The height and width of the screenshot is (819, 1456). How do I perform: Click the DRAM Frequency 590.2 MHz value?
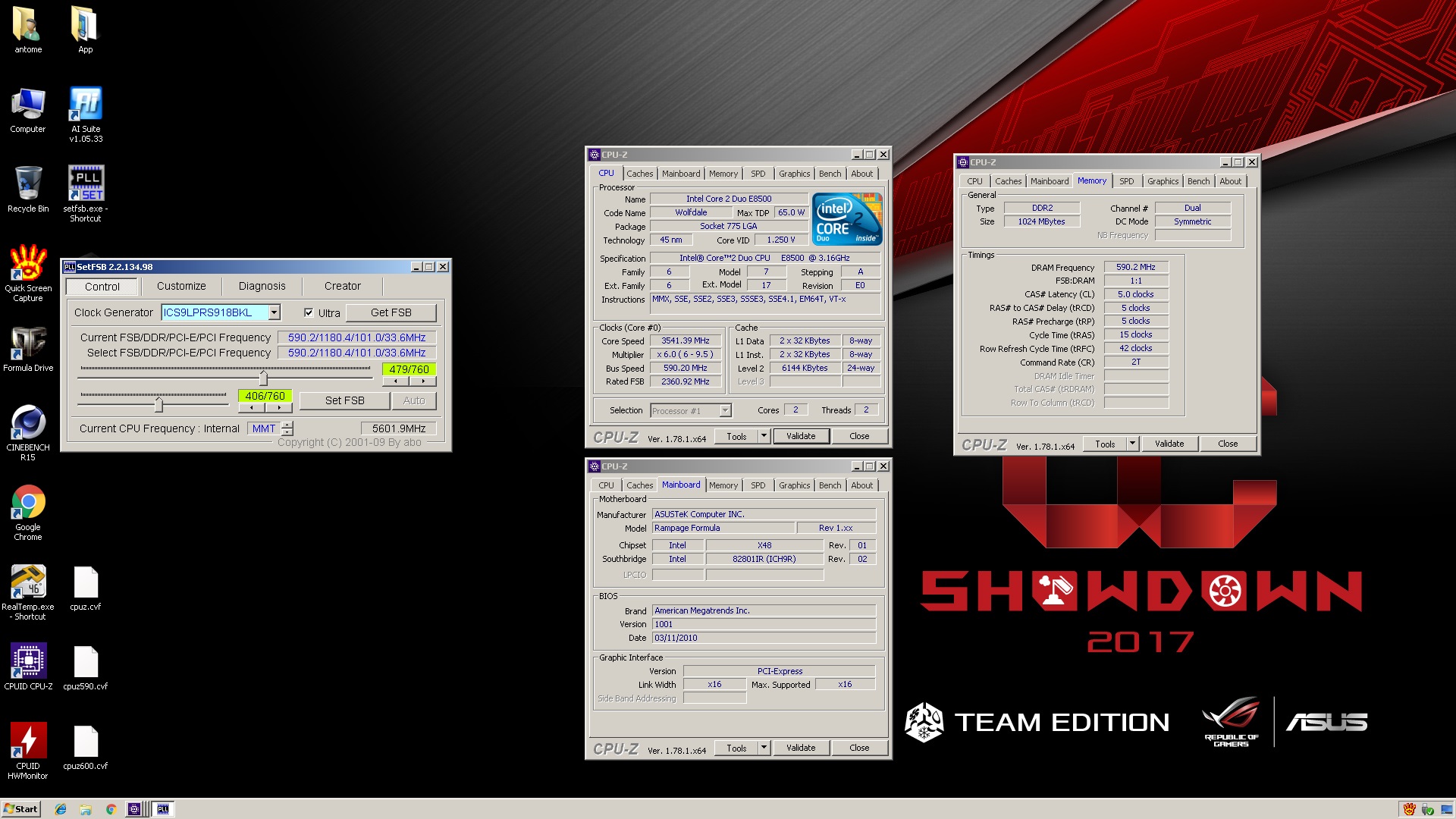pos(1135,267)
